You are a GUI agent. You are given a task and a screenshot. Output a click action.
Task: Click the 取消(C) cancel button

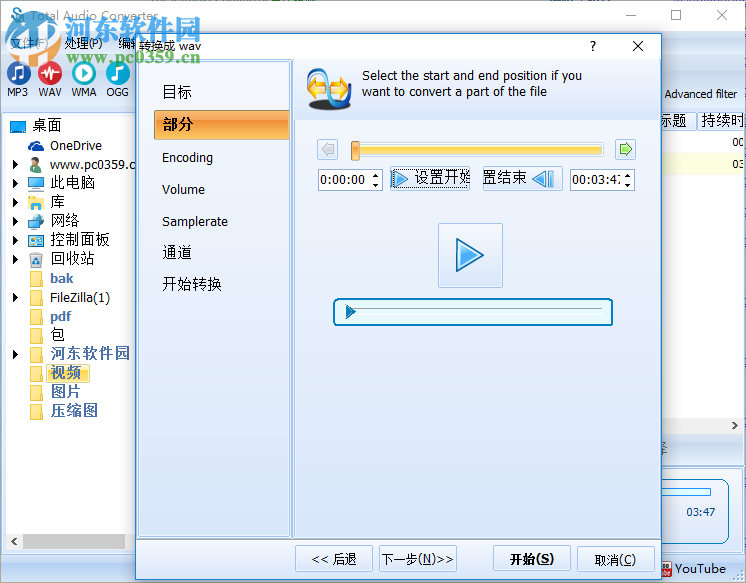(616, 559)
